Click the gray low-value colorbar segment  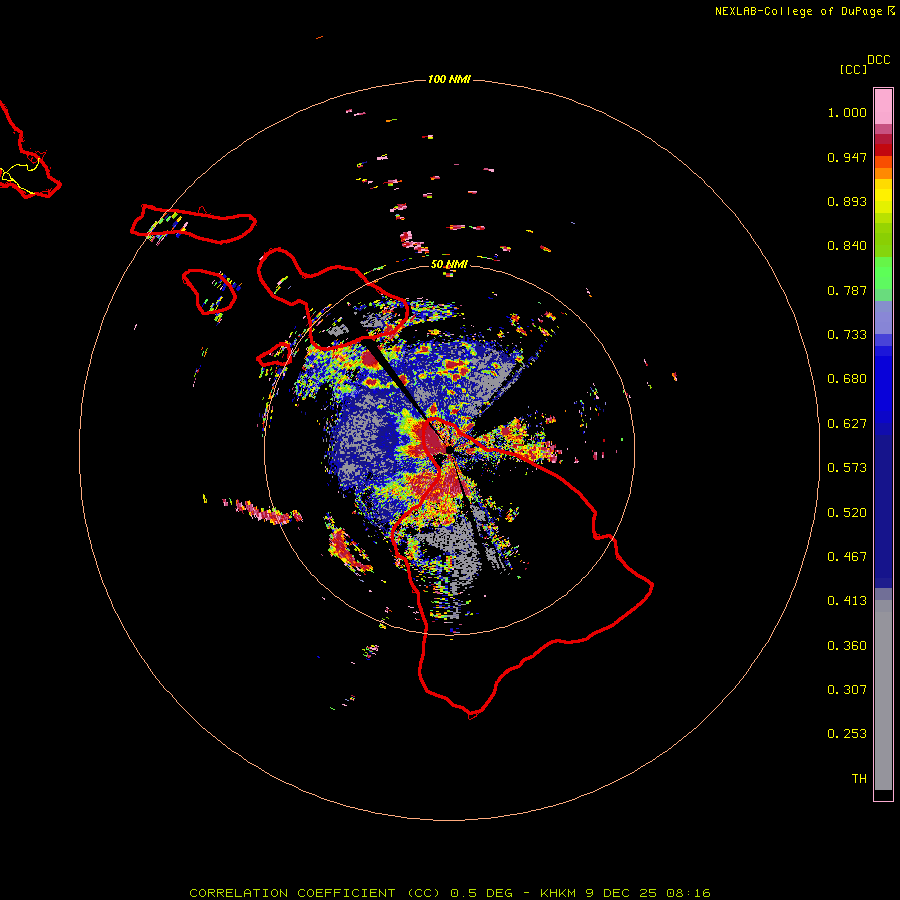pos(883,695)
